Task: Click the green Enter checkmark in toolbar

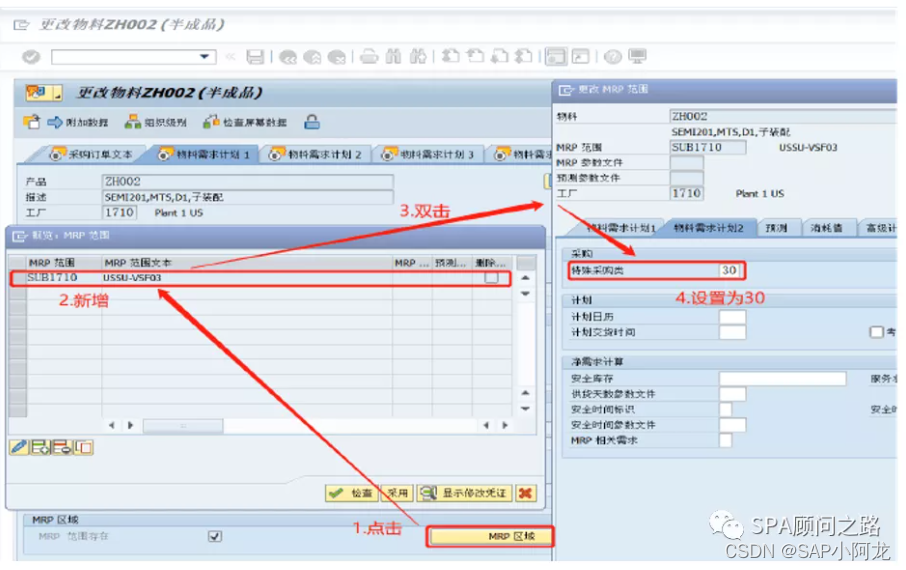Action: [31, 57]
